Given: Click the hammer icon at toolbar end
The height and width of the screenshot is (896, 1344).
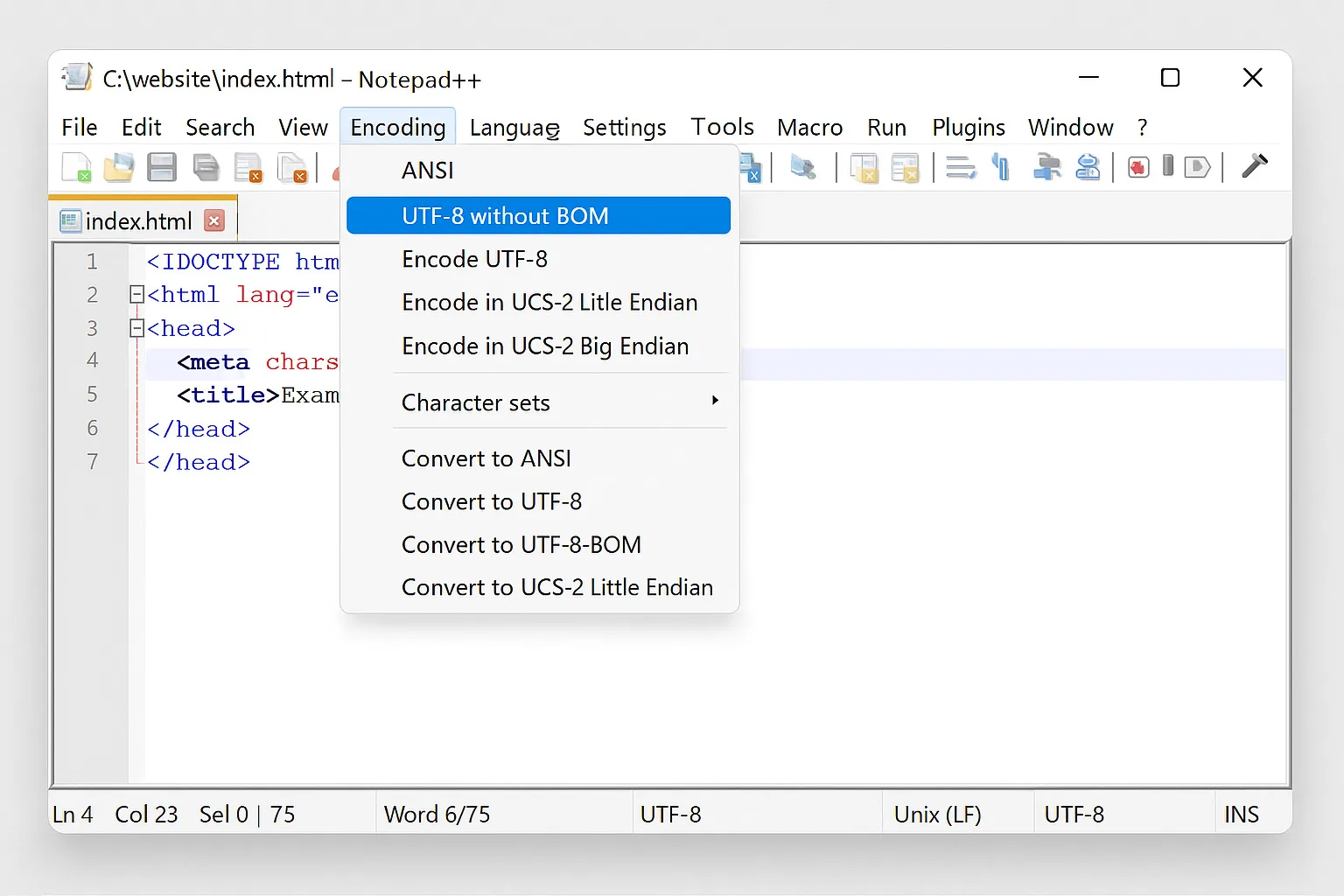Looking at the screenshot, I should pyautogui.click(x=1255, y=165).
